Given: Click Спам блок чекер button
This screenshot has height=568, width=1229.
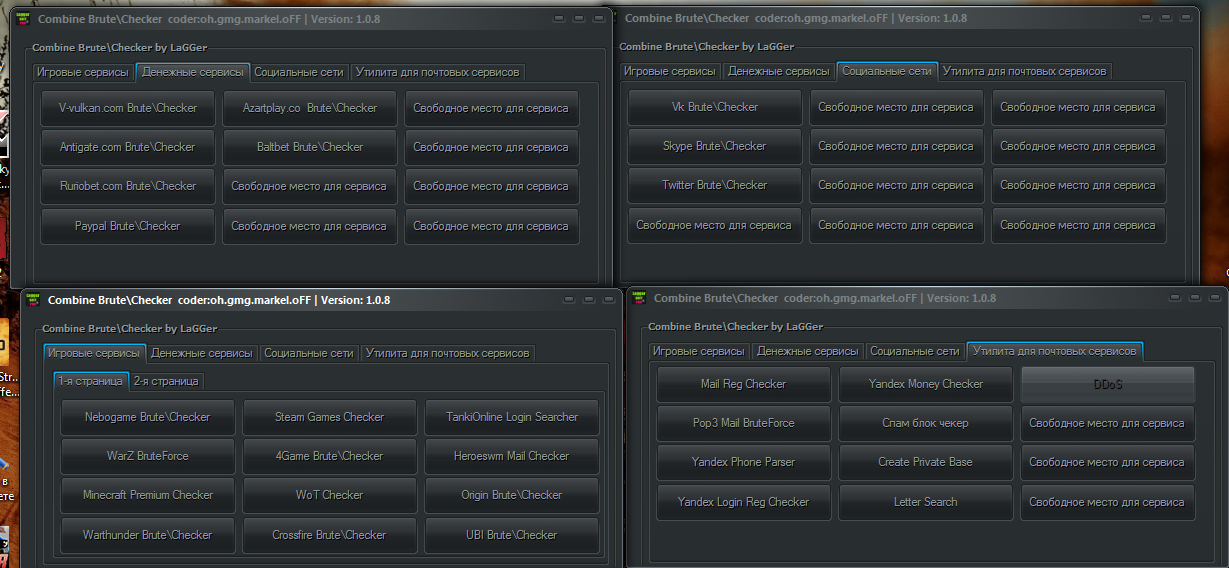Looking at the screenshot, I should click(x=926, y=423).
